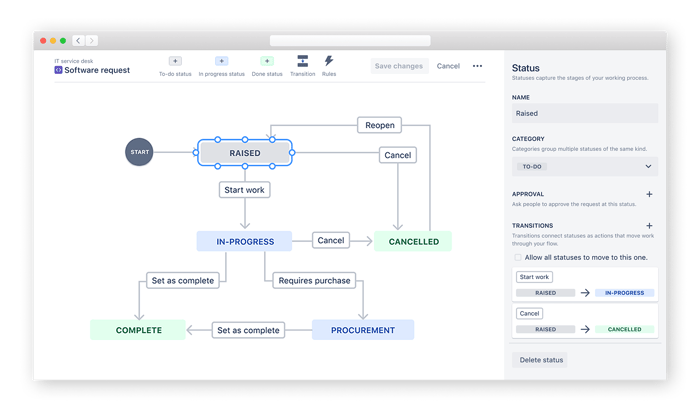
Task: Open the Cancel transition in side panel
Action: (529, 313)
